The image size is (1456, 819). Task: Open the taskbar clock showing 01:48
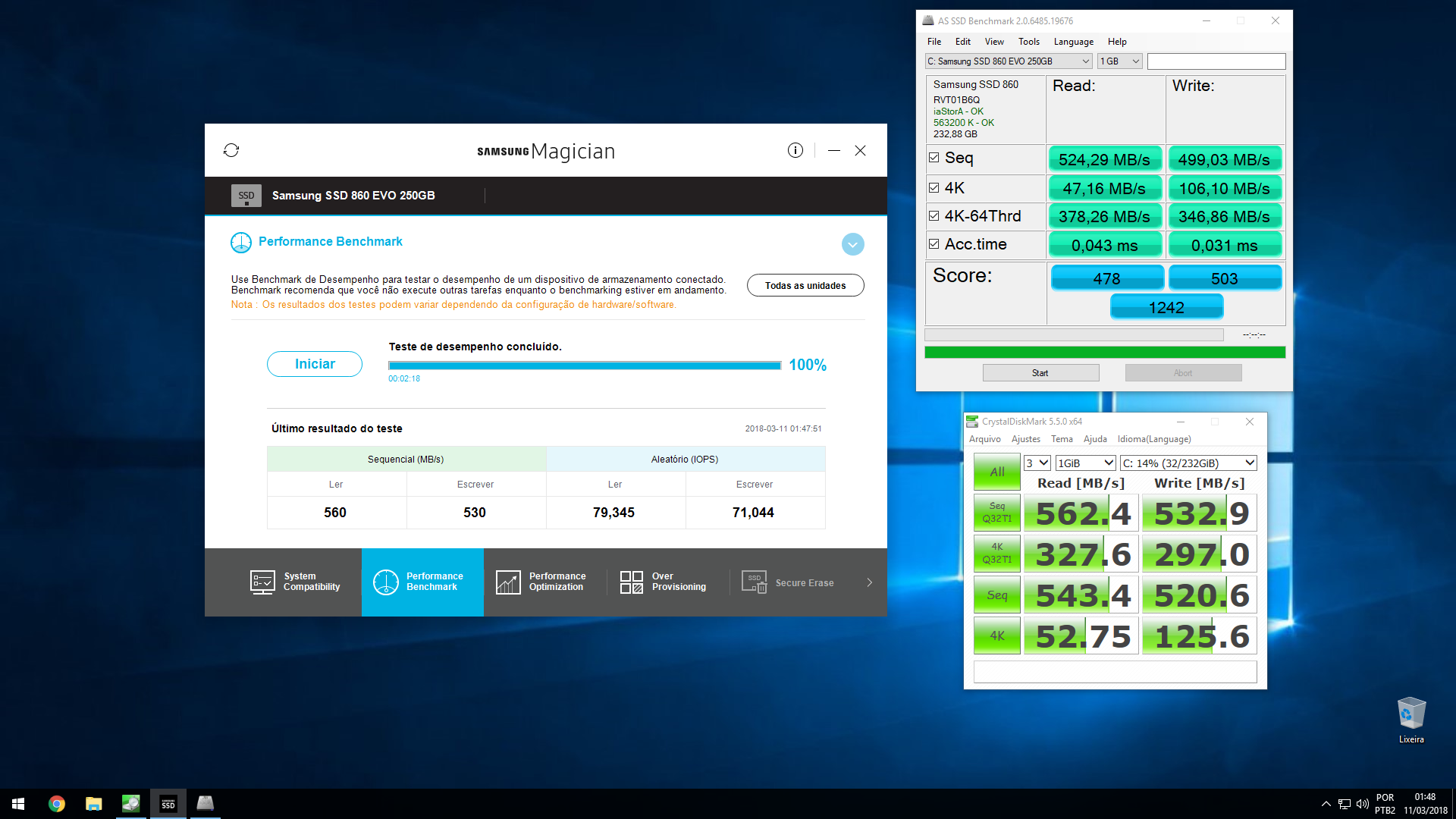pyautogui.click(x=1425, y=804)
